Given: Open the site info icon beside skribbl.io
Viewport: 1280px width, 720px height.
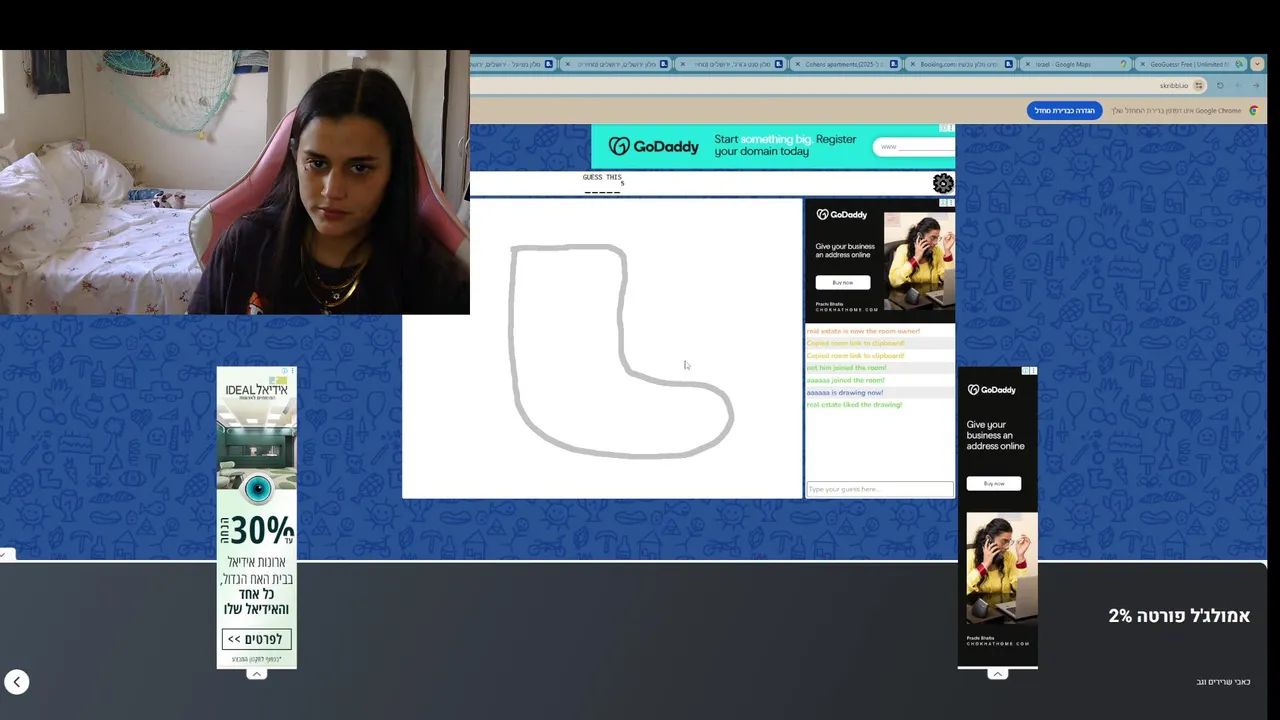Looking at the screenshot, I should (x=1198, y=85).
